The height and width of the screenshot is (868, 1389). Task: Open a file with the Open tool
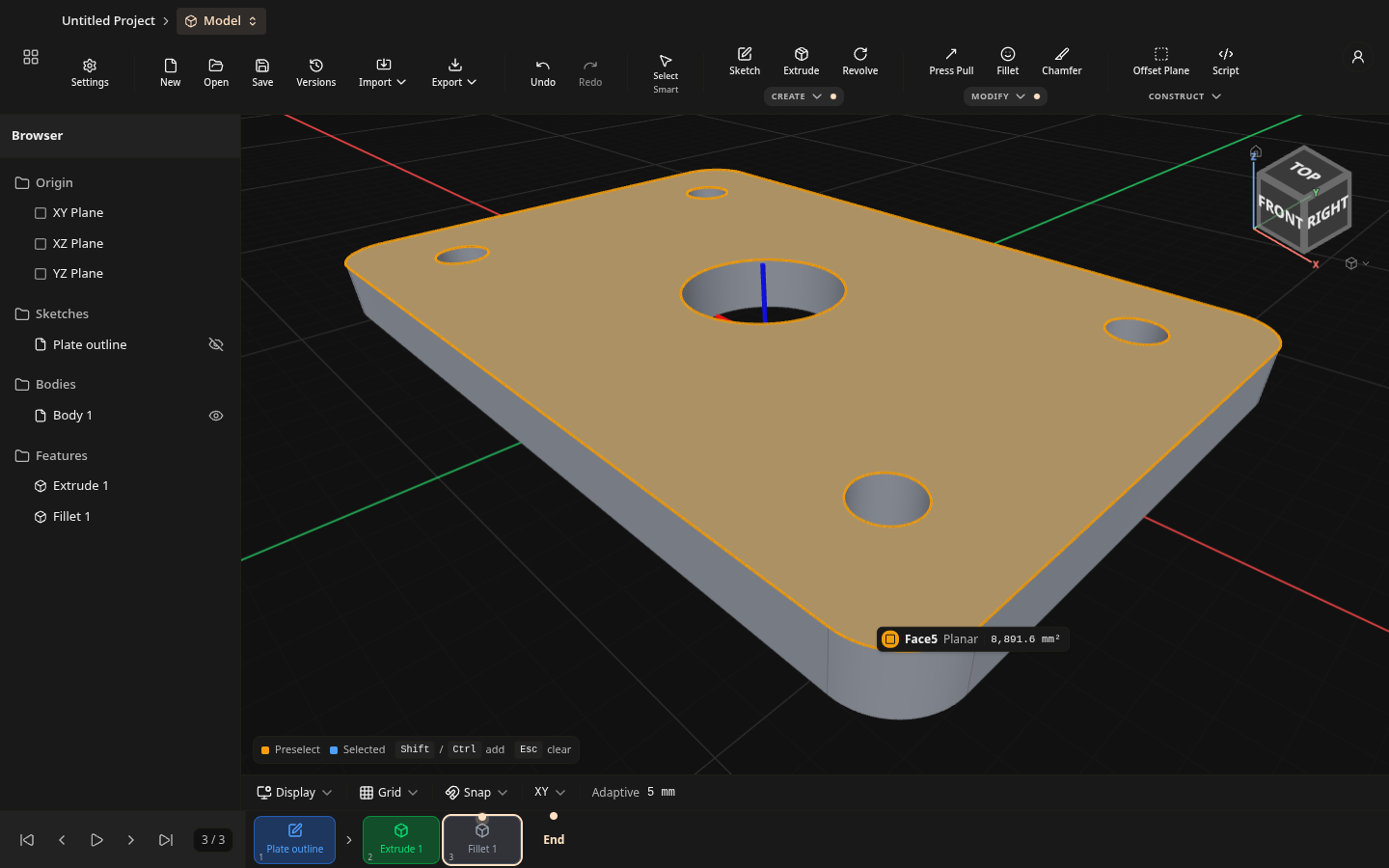(x=216, y=72)
